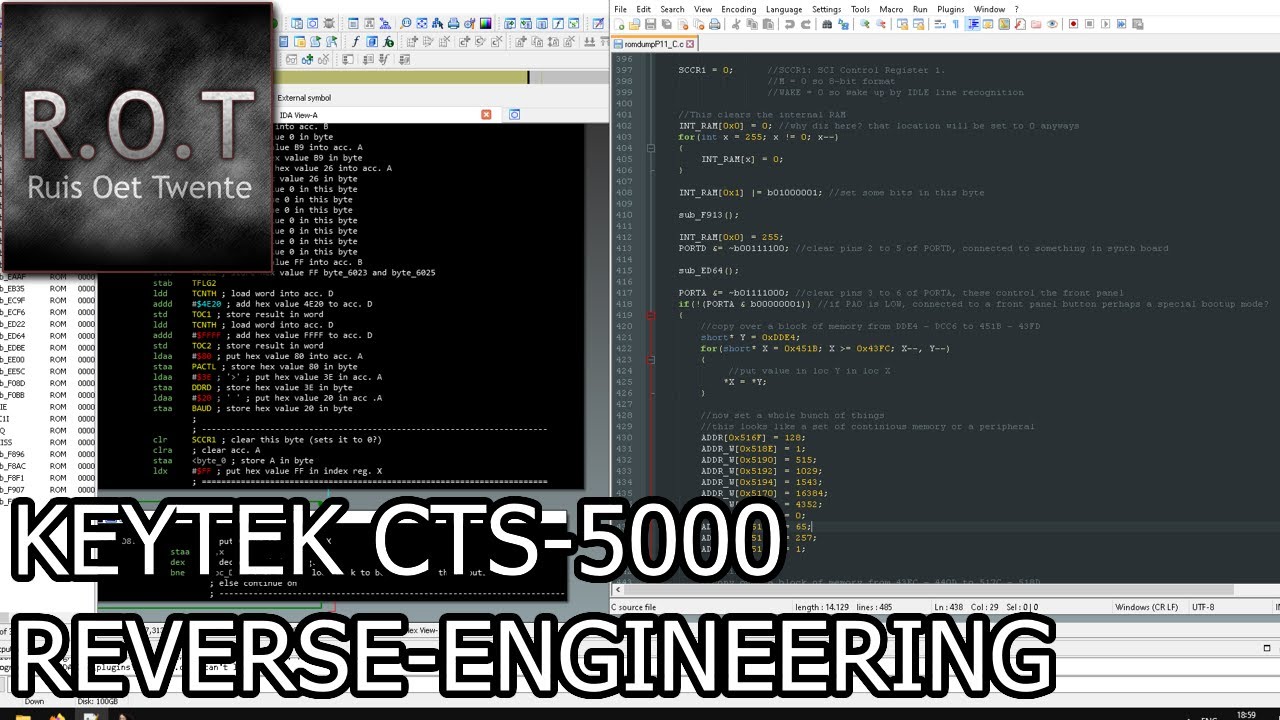This screenshot has width=1280, height=720.
Task: Start macro recording red dot button
Action: [x=1073, y=23]
